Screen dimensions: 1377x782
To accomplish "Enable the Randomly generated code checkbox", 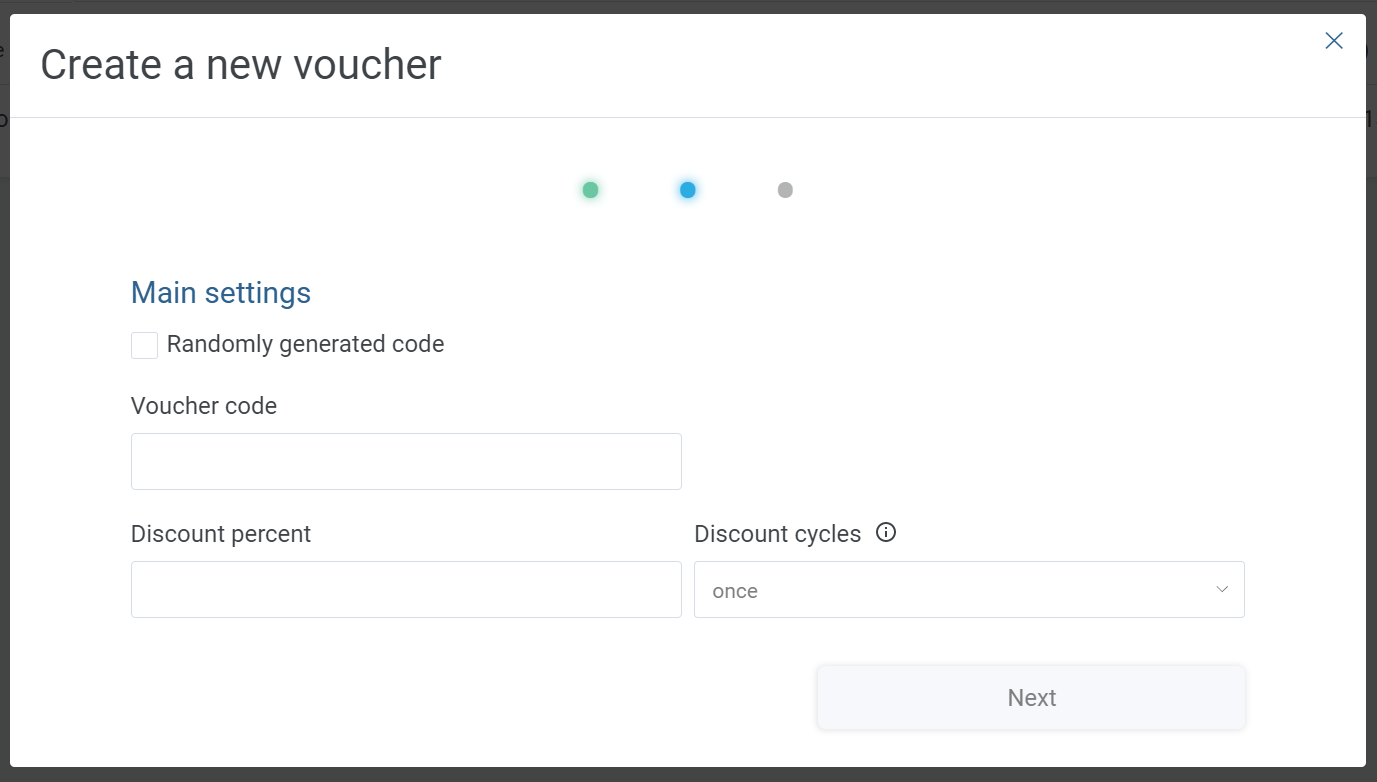I will pos(144,345).
